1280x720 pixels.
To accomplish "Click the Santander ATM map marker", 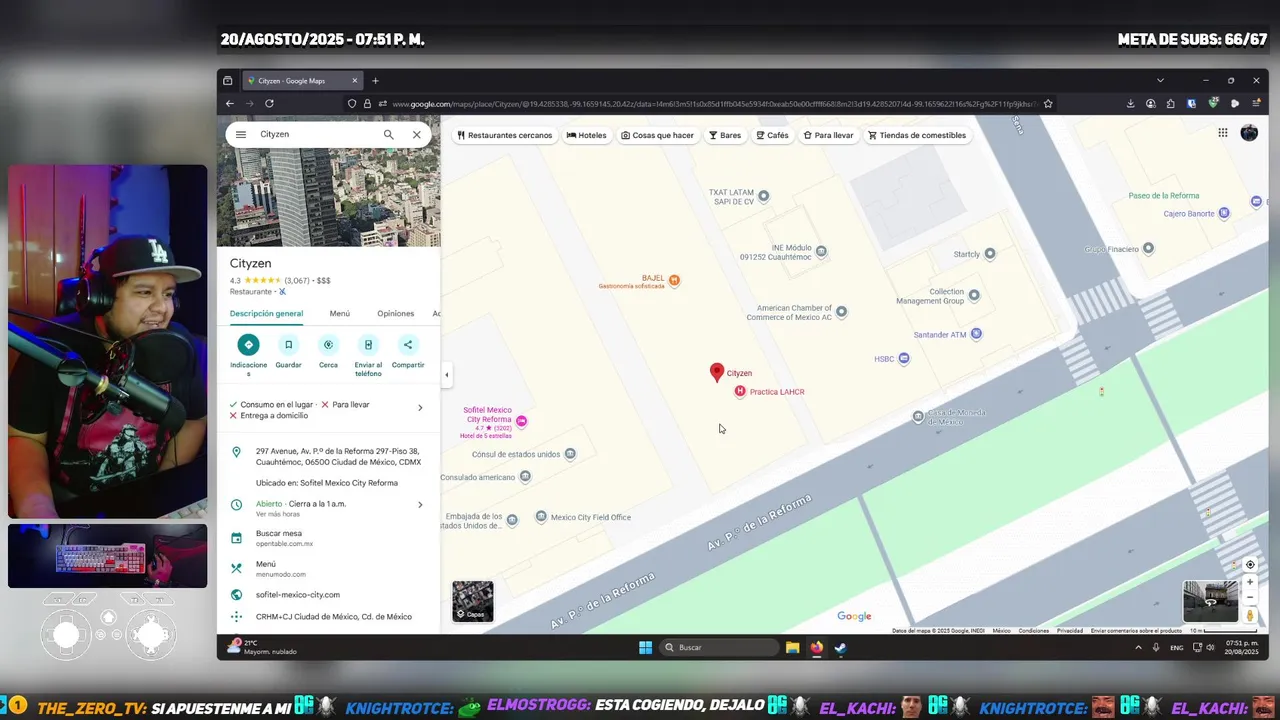I will pos(976,333).
